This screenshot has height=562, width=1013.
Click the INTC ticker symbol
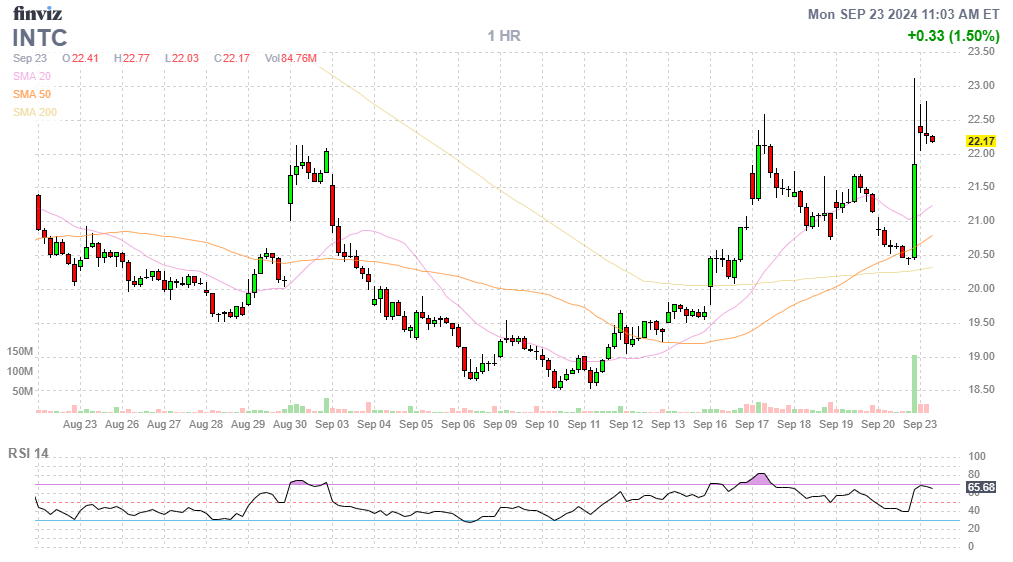(x=40, y=38)
